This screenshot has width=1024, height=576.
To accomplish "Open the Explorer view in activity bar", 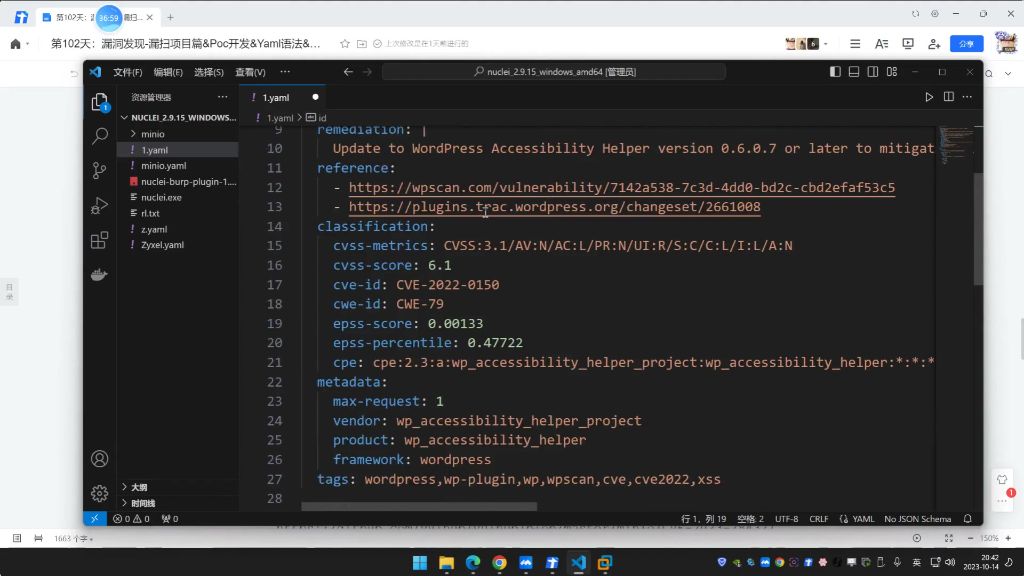I will click(x=99, y=102).
